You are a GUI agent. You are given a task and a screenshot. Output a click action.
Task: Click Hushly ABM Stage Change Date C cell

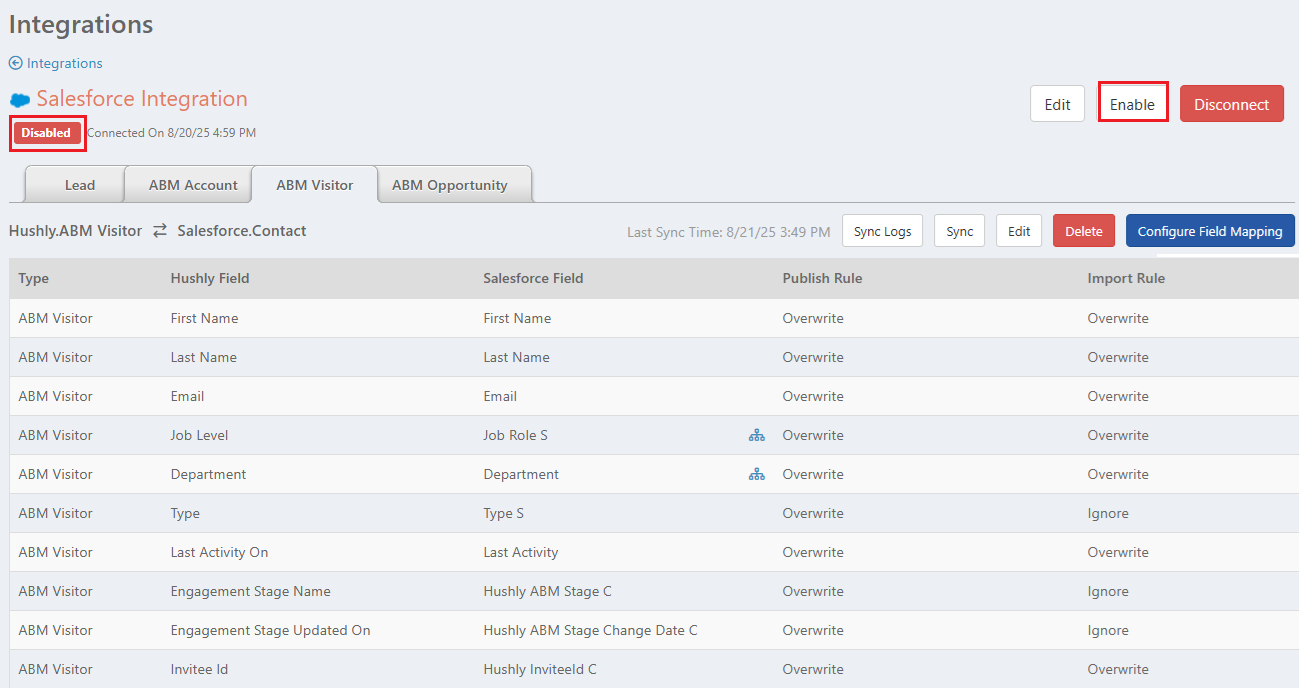click(591, 630)
